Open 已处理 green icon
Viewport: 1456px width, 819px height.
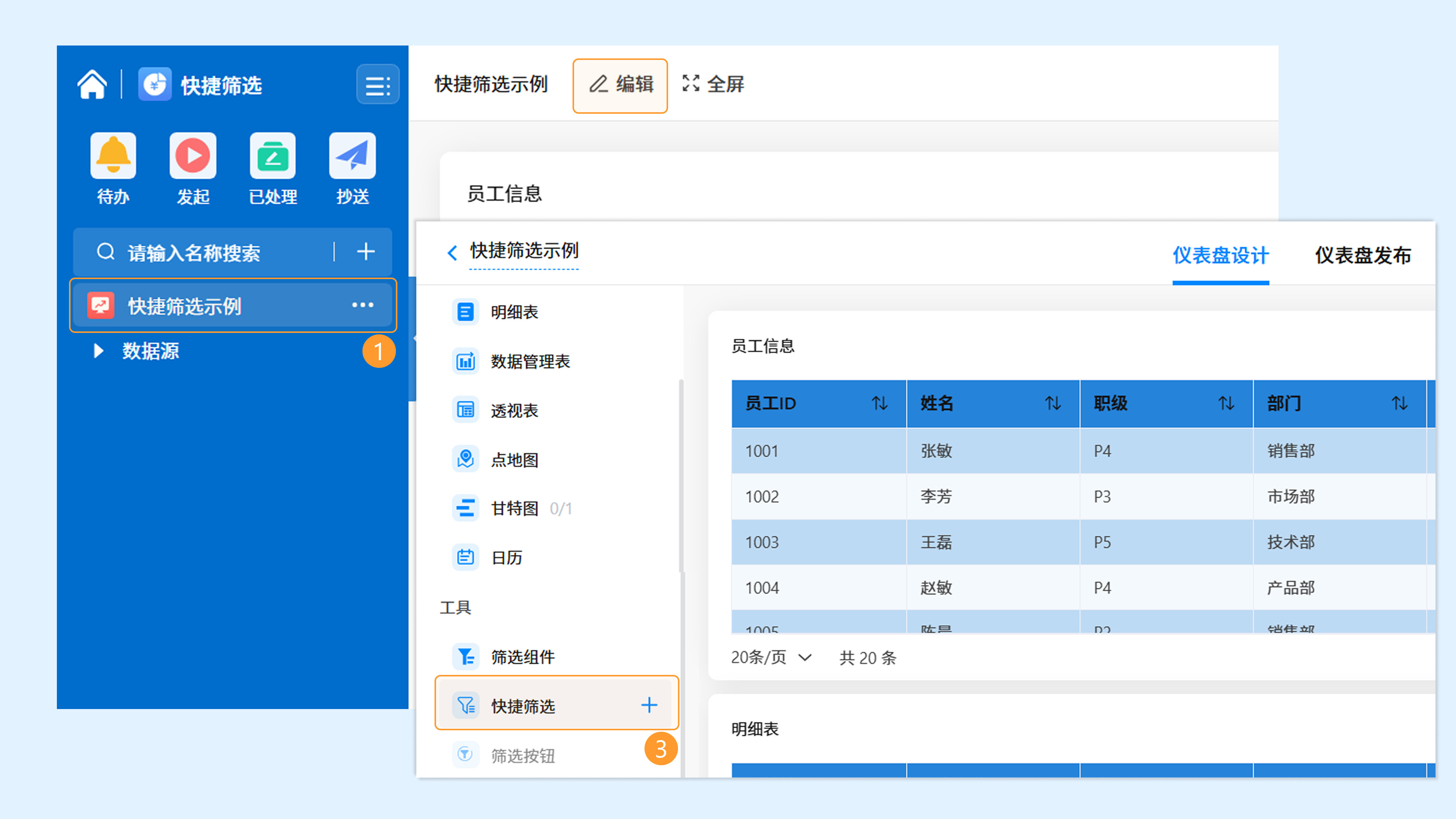(273, 155)
